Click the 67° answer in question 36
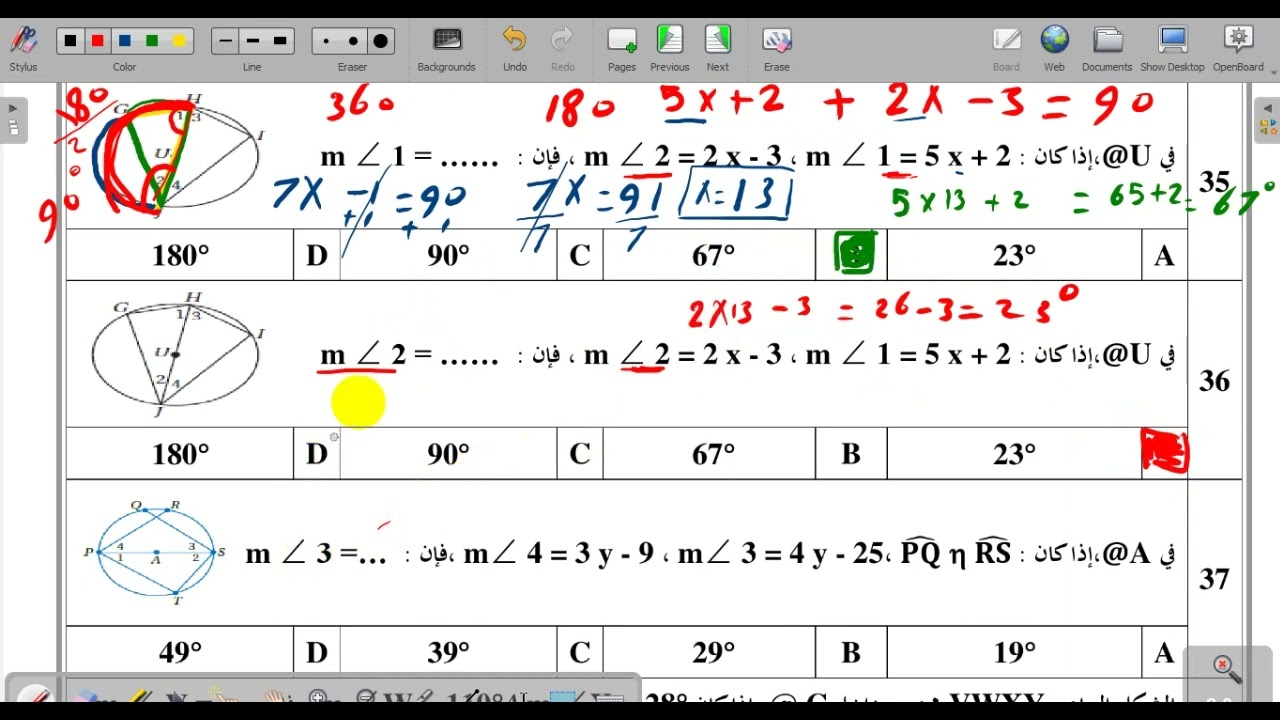 coord(713,454)
